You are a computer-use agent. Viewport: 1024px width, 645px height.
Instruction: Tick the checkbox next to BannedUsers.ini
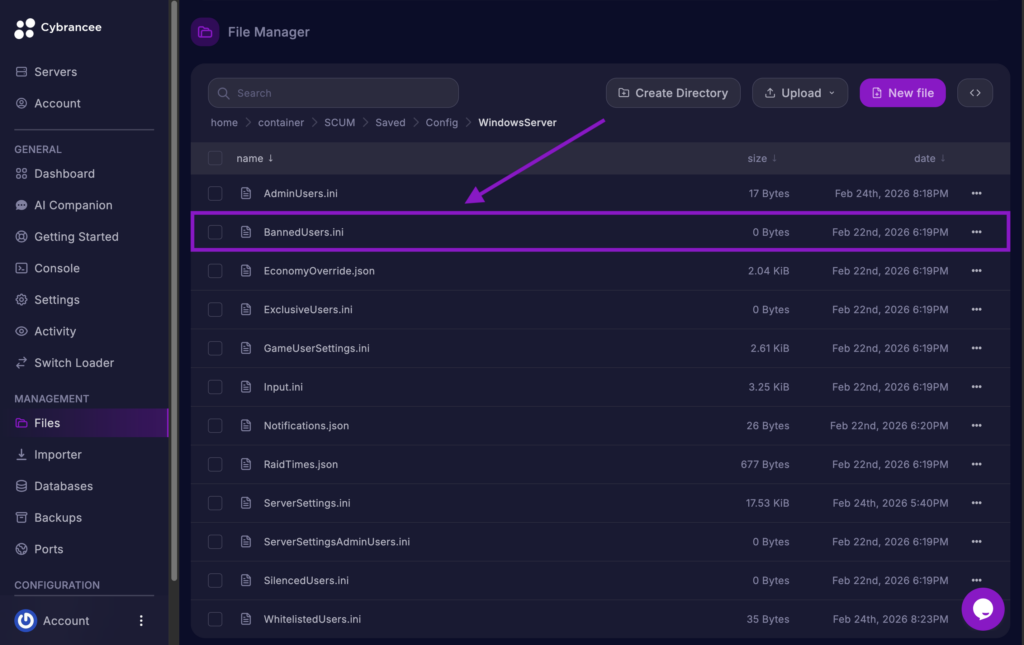[215, 231]
